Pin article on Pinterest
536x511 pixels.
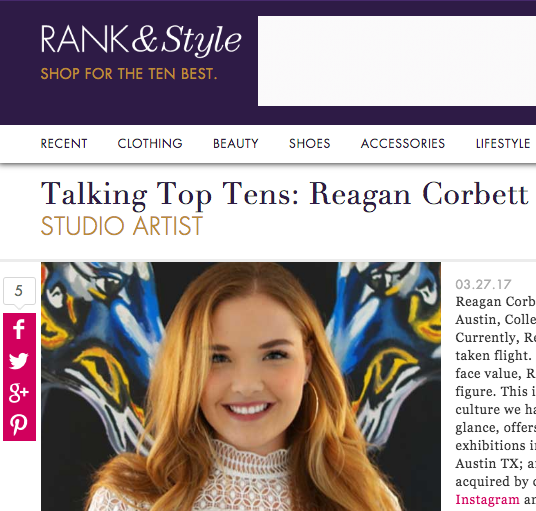19,425
